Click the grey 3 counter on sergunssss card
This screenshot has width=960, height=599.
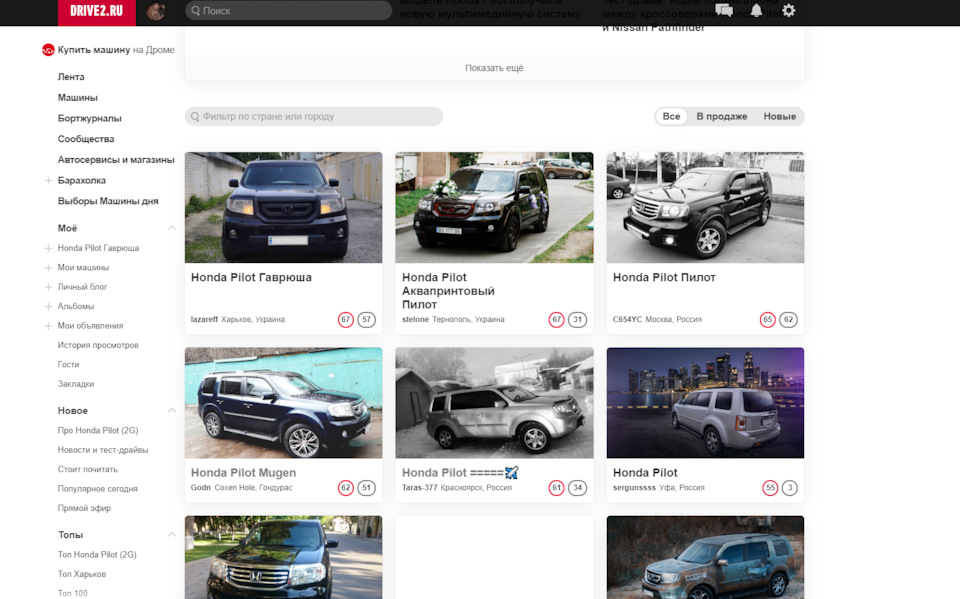pos(790,488)
